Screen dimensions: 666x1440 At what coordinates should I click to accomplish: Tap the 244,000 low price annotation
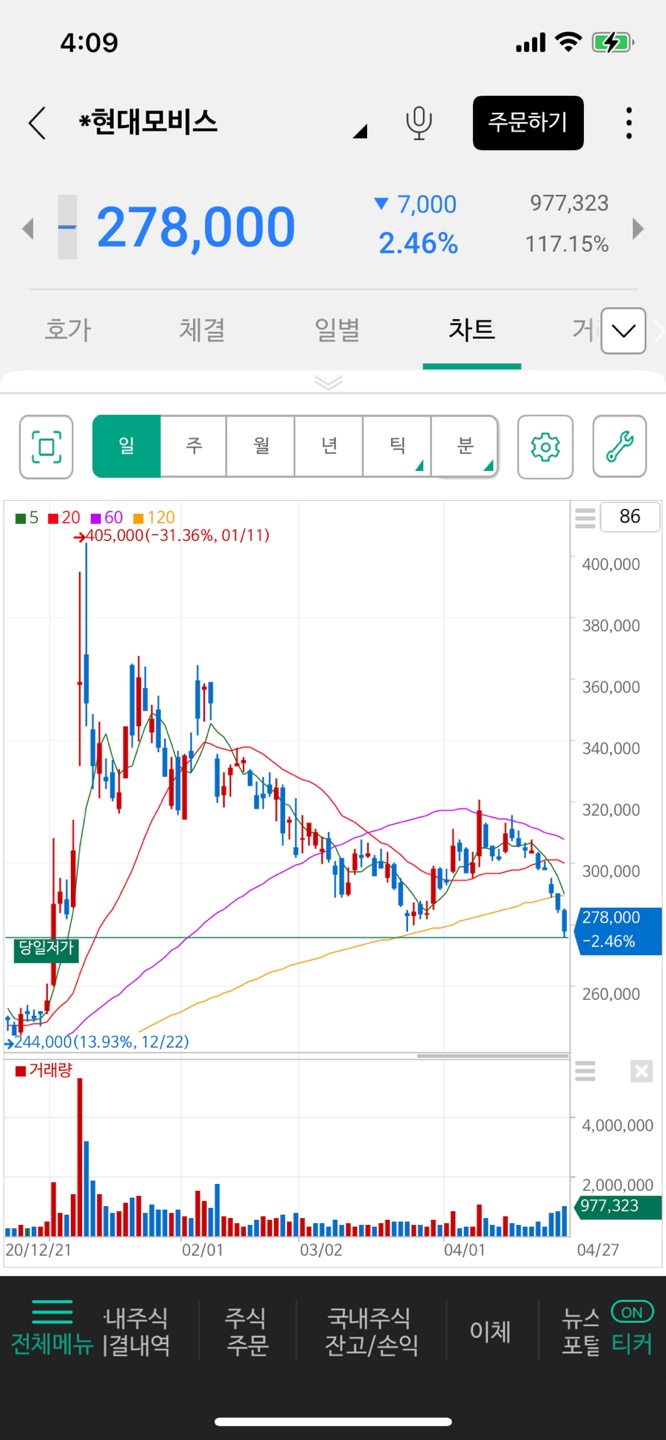click(96, 1042)
